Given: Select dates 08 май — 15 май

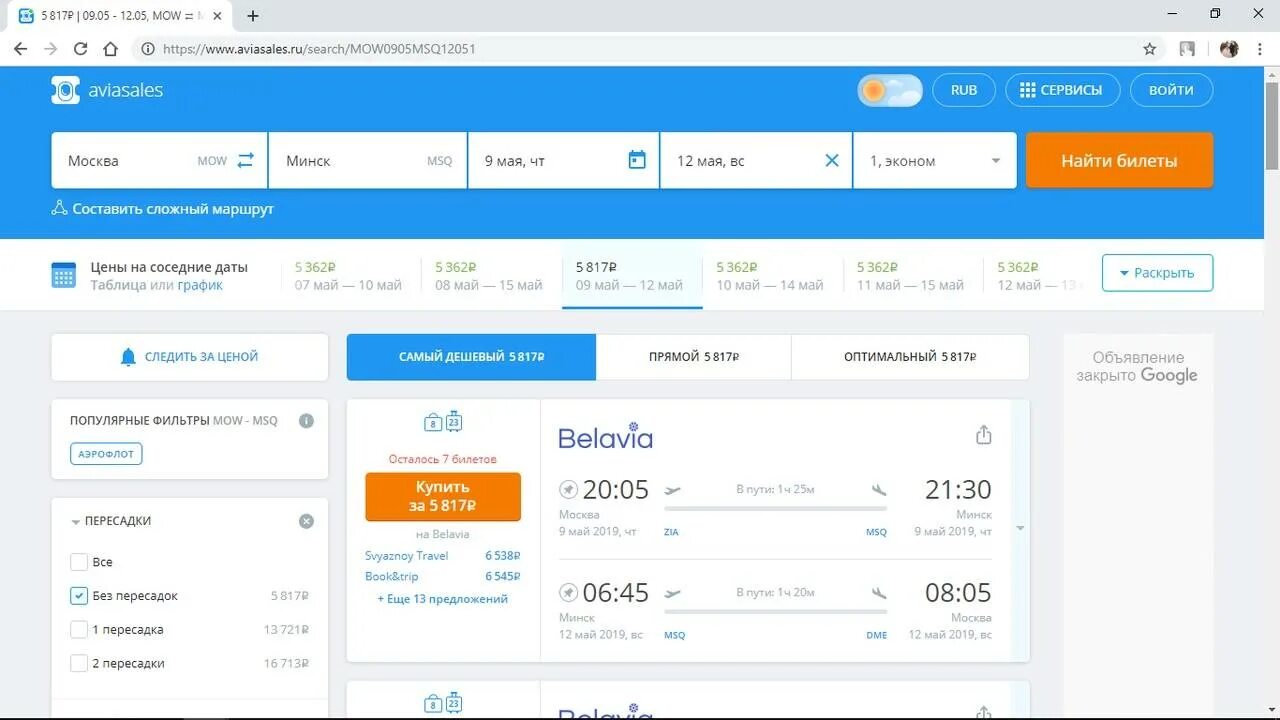Looking at the screenshot, I should (x=489, y=276).
